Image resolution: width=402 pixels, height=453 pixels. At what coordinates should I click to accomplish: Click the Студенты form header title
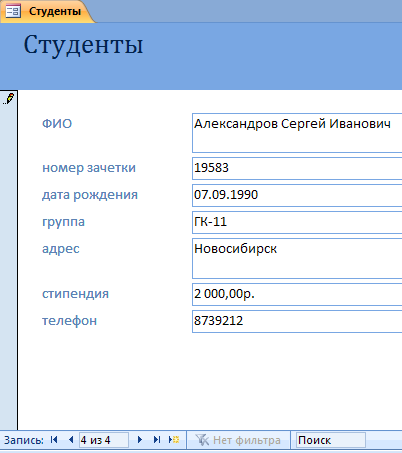click(83, 45)
